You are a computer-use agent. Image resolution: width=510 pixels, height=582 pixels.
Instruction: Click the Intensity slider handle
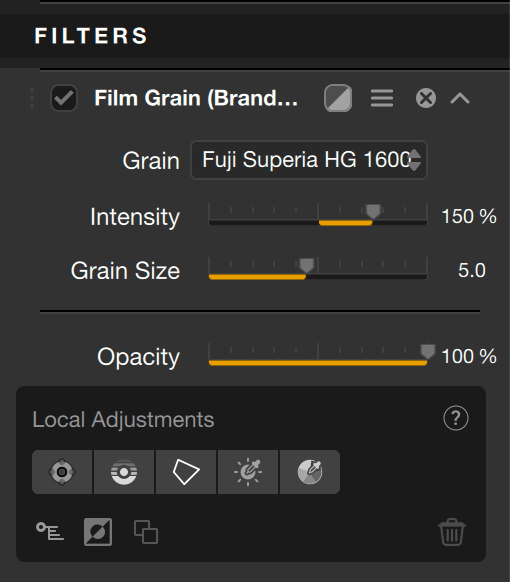(x=373, y=211)
